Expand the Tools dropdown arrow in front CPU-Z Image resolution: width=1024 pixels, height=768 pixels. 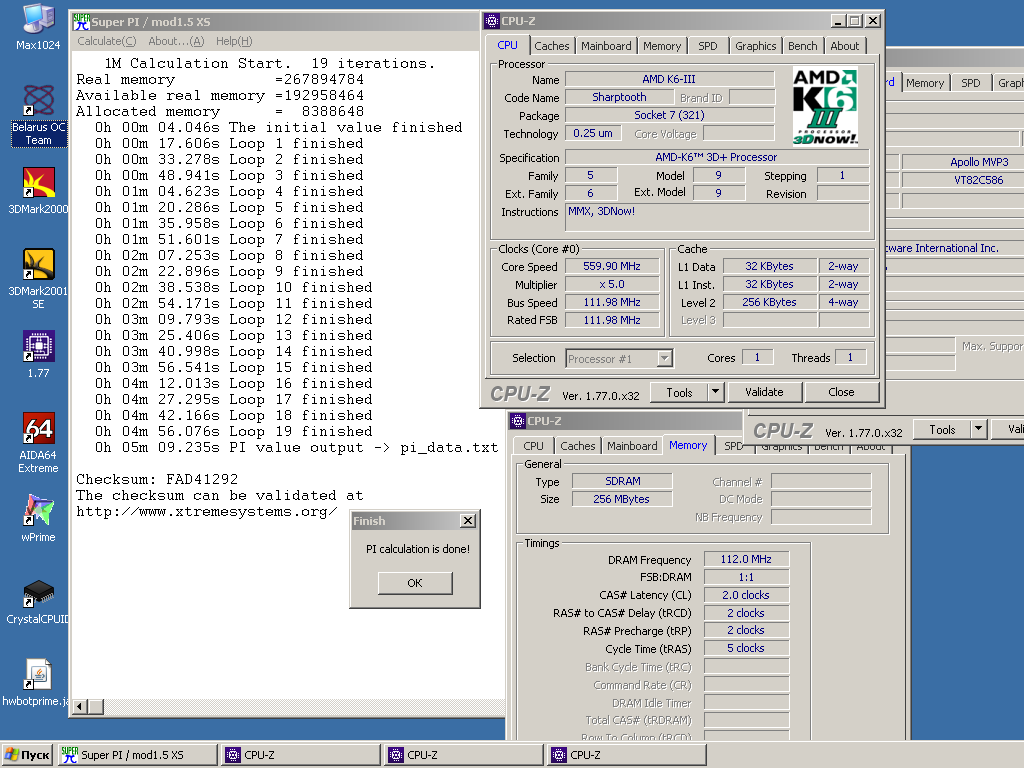715,392
